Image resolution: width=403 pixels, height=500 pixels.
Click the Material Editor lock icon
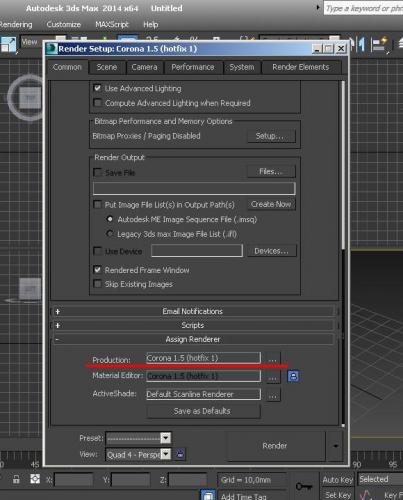(x=293, y=376)
